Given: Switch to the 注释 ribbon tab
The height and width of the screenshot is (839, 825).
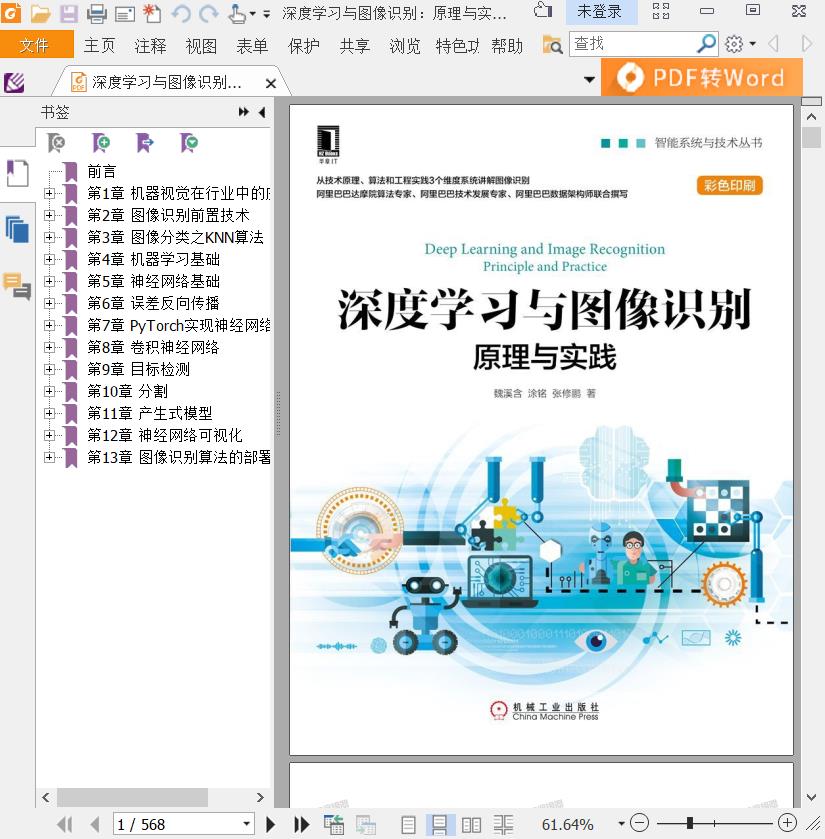Looking at the screenshot, I should 150,45.
